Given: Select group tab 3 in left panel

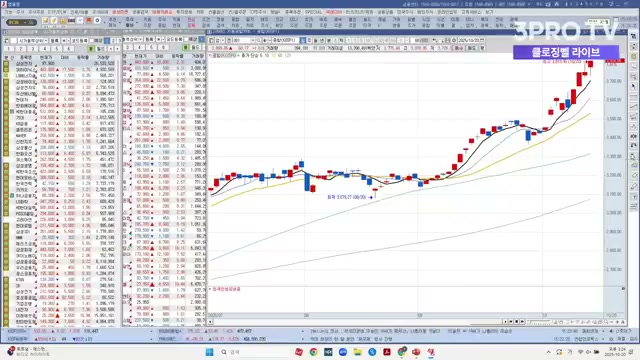Looking at the screenshot, I should click(32, 49).
